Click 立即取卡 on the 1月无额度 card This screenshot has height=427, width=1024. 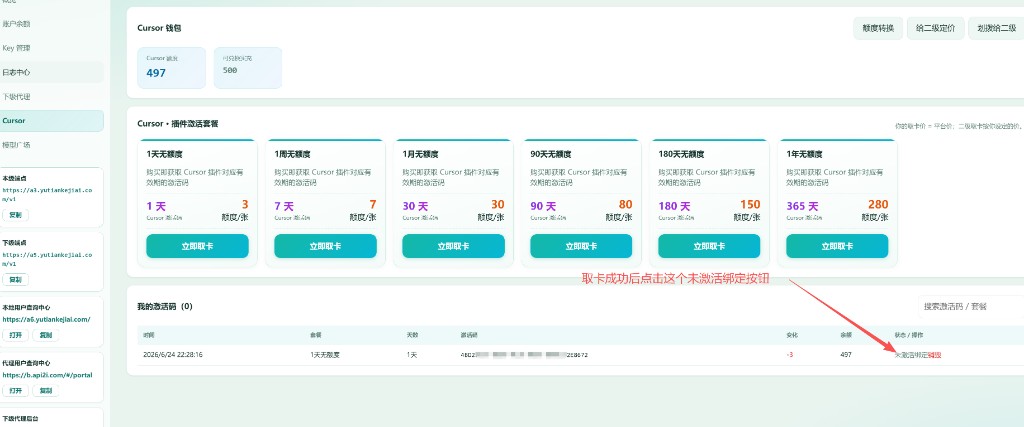point(453,246)
